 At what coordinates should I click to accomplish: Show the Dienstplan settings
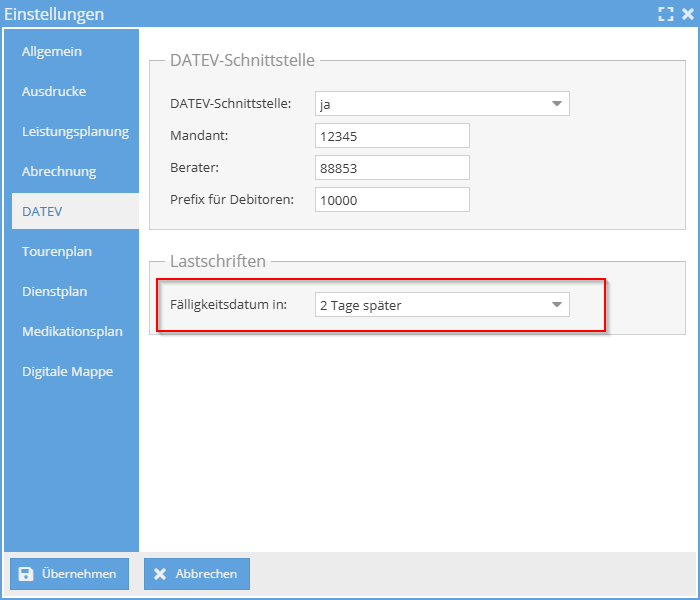[55, 291]
